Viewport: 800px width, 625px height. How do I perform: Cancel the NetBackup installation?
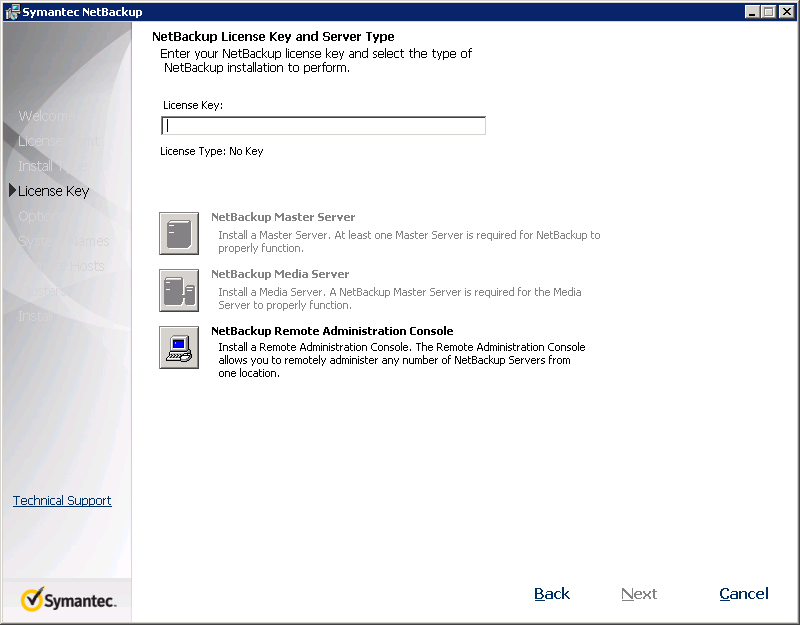[744, 594]
